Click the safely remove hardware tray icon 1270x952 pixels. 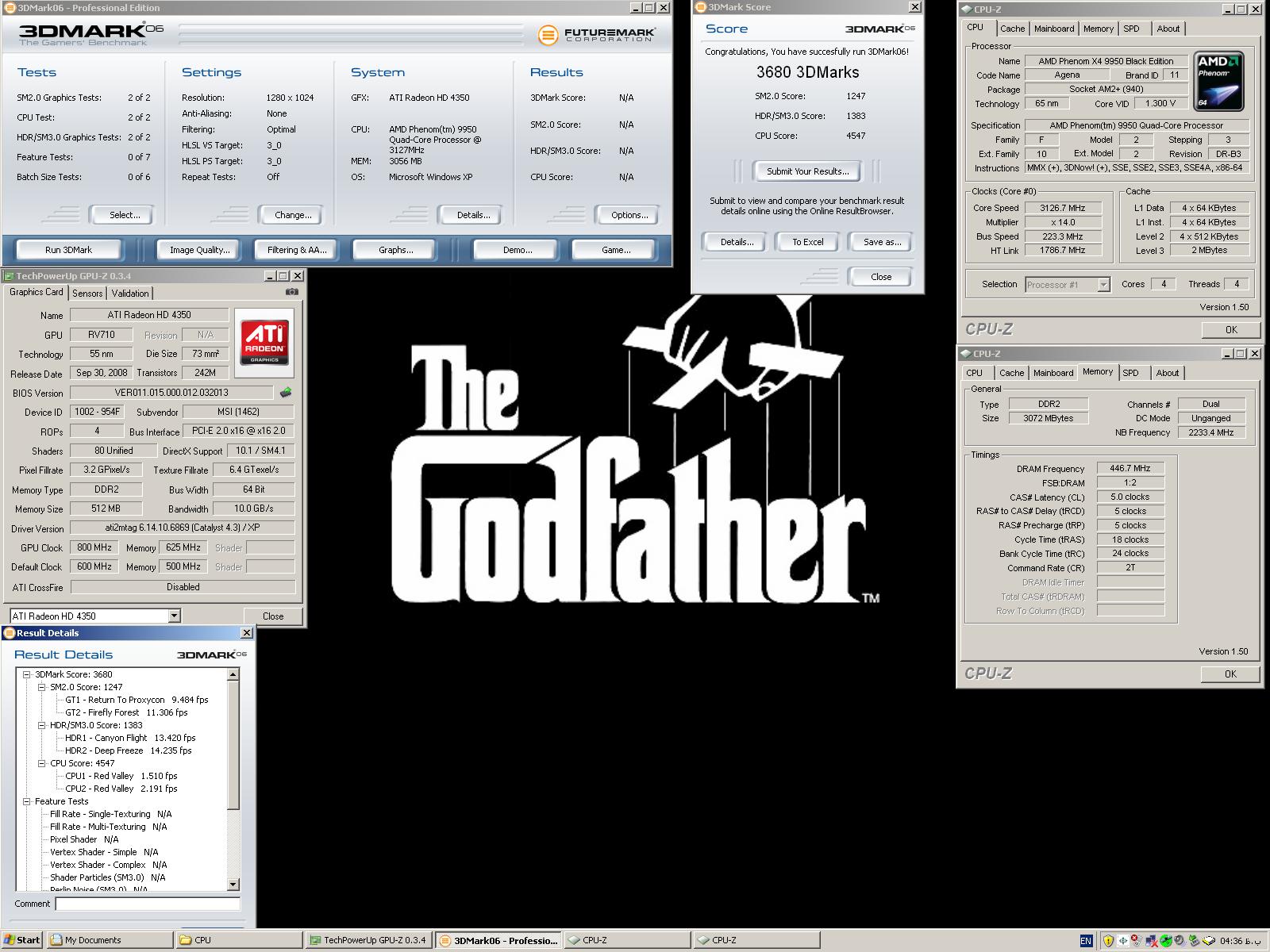point(1195,941)
